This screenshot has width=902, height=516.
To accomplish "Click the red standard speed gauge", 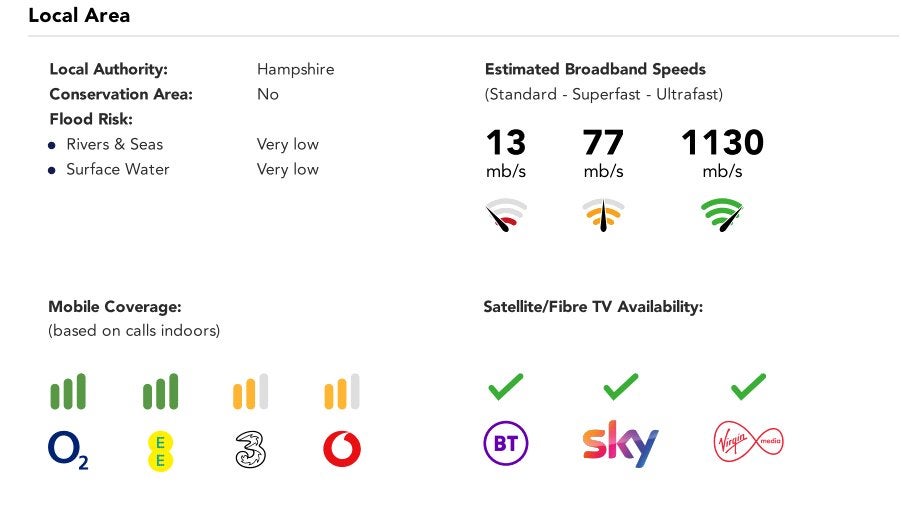I will pos(506,215).
